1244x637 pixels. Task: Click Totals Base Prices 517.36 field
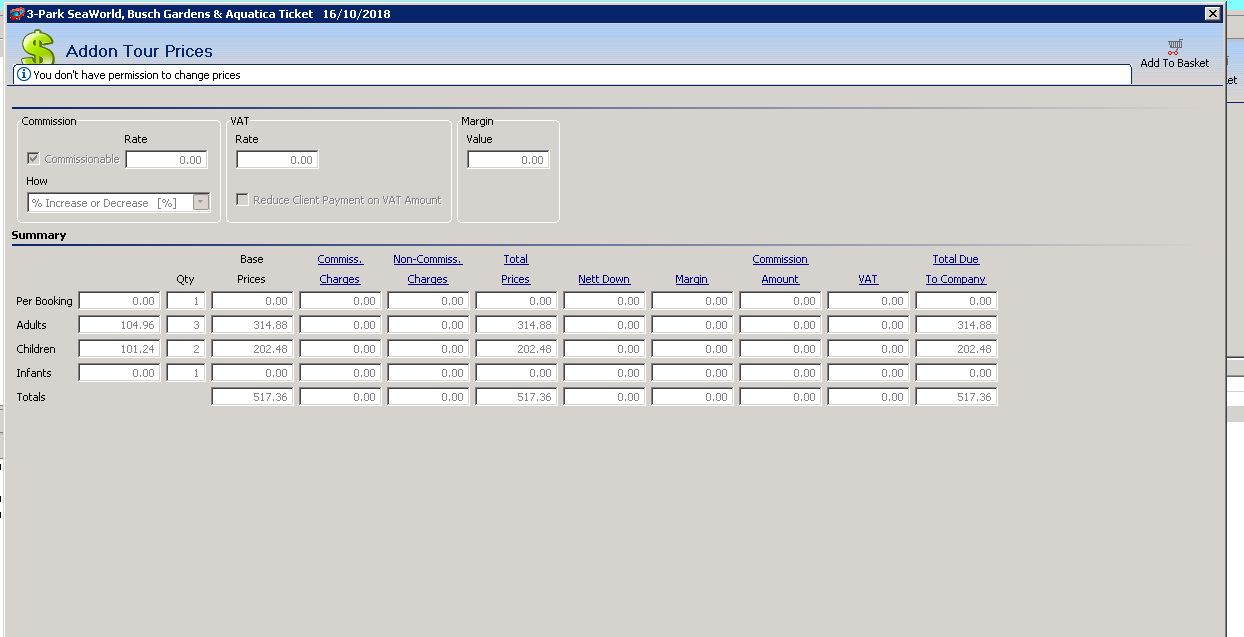pyautogui.click(x=252, y=397)
